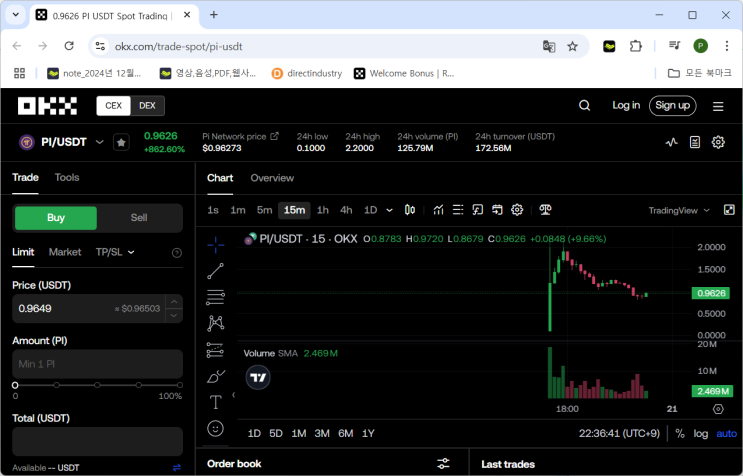Screen dimensions: 743x476
Task: Switch to DEX mode
Action: coord(147,106)
